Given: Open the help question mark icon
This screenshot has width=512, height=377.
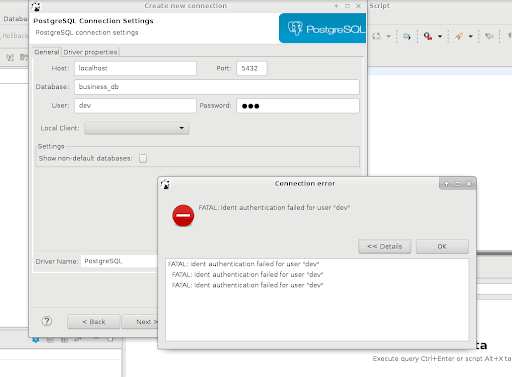Looking at the screenshot, I should (47, 321).
